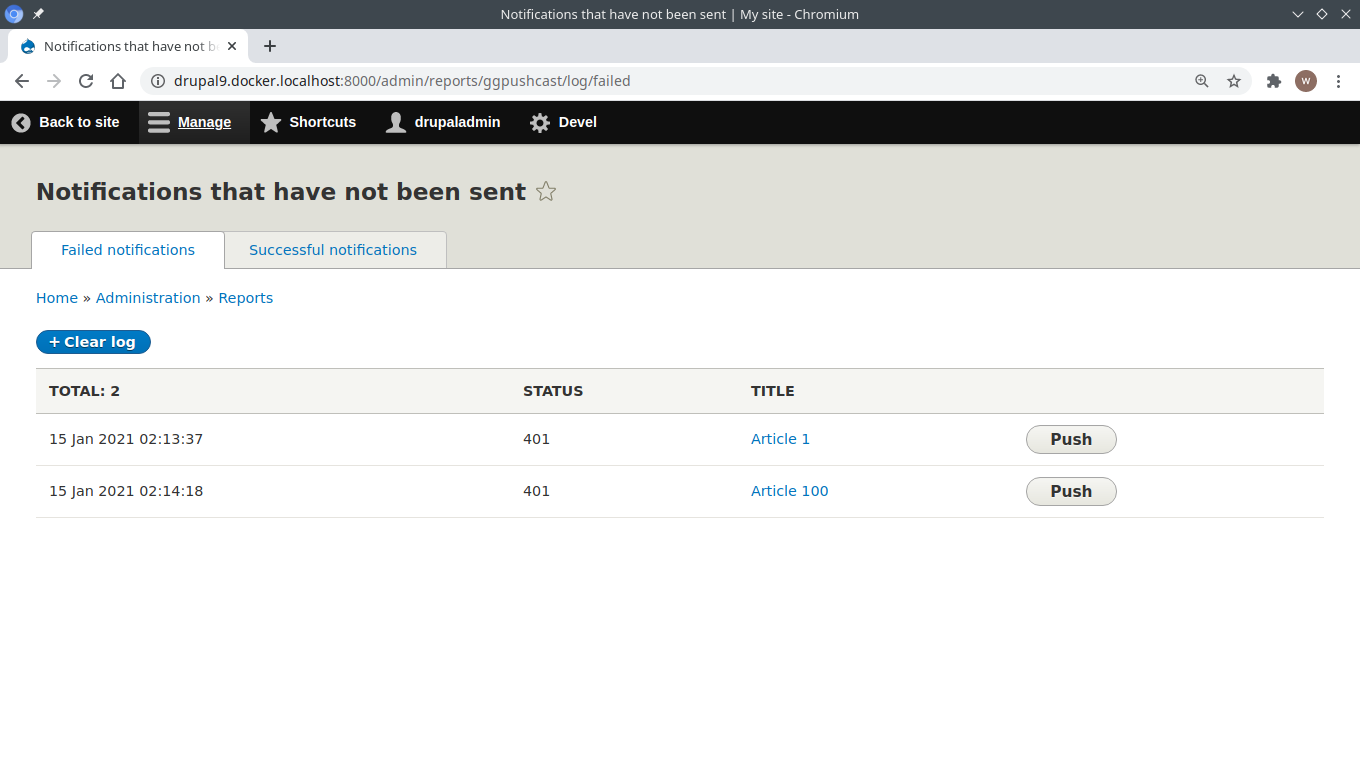Switch to the Successful notifications tab
Viewport: 1360px width, 768px height.
pos(333,250)
